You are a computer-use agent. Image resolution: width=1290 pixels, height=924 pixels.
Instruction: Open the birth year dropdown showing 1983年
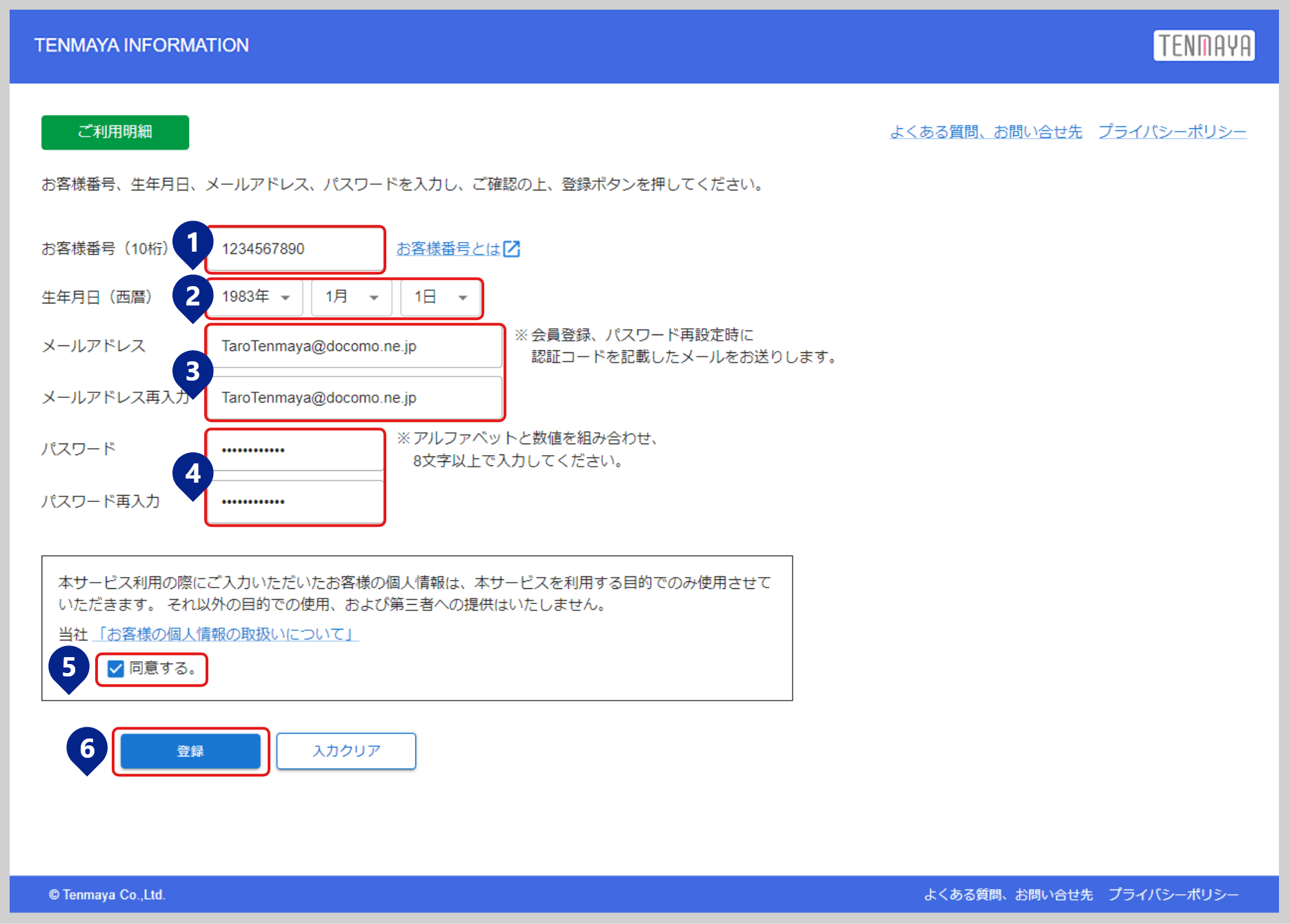[x=255, y=297]
